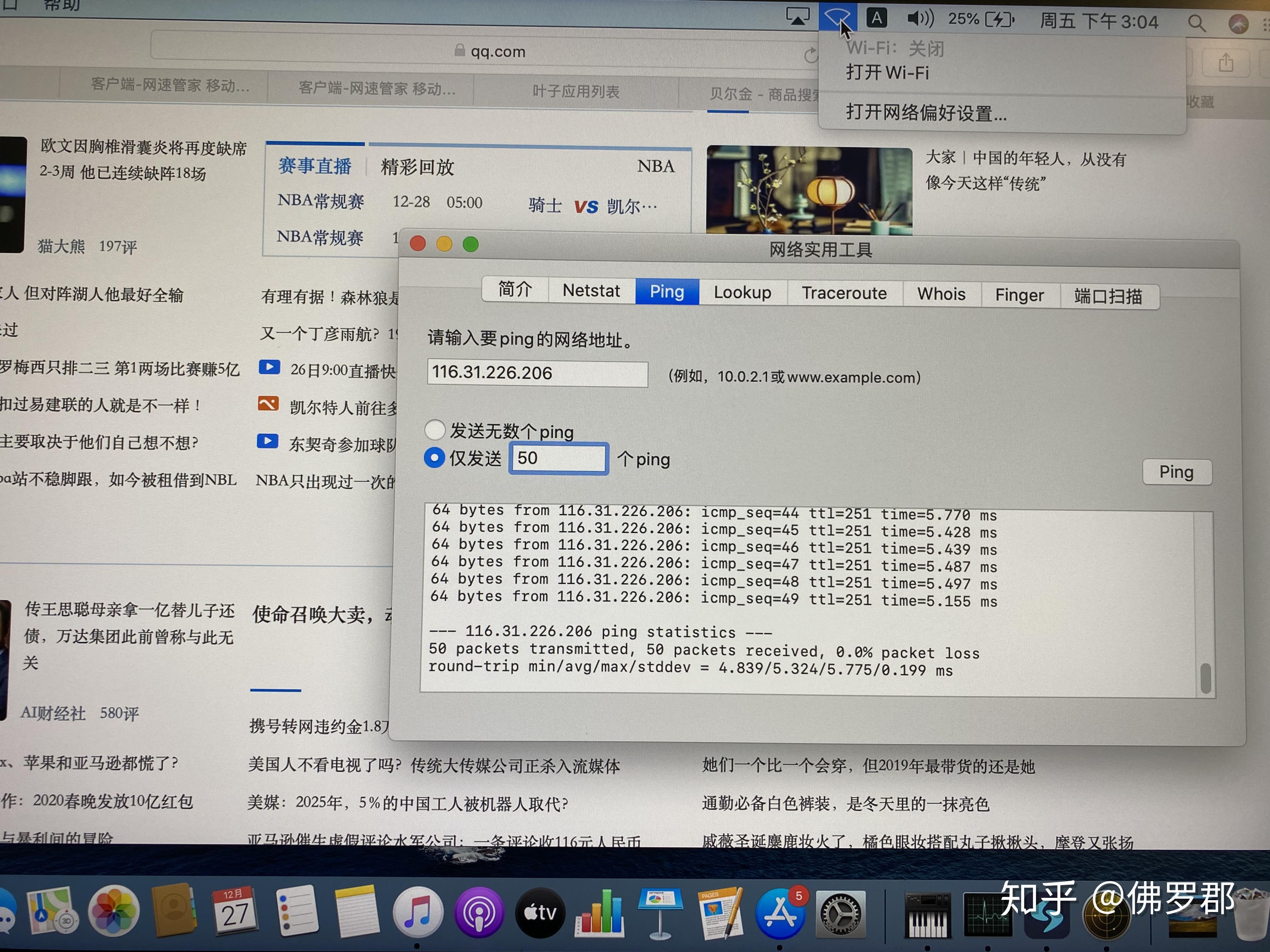
Task: Open article 大家｜中国的年轻人
Action: (x=1026, y=171)
